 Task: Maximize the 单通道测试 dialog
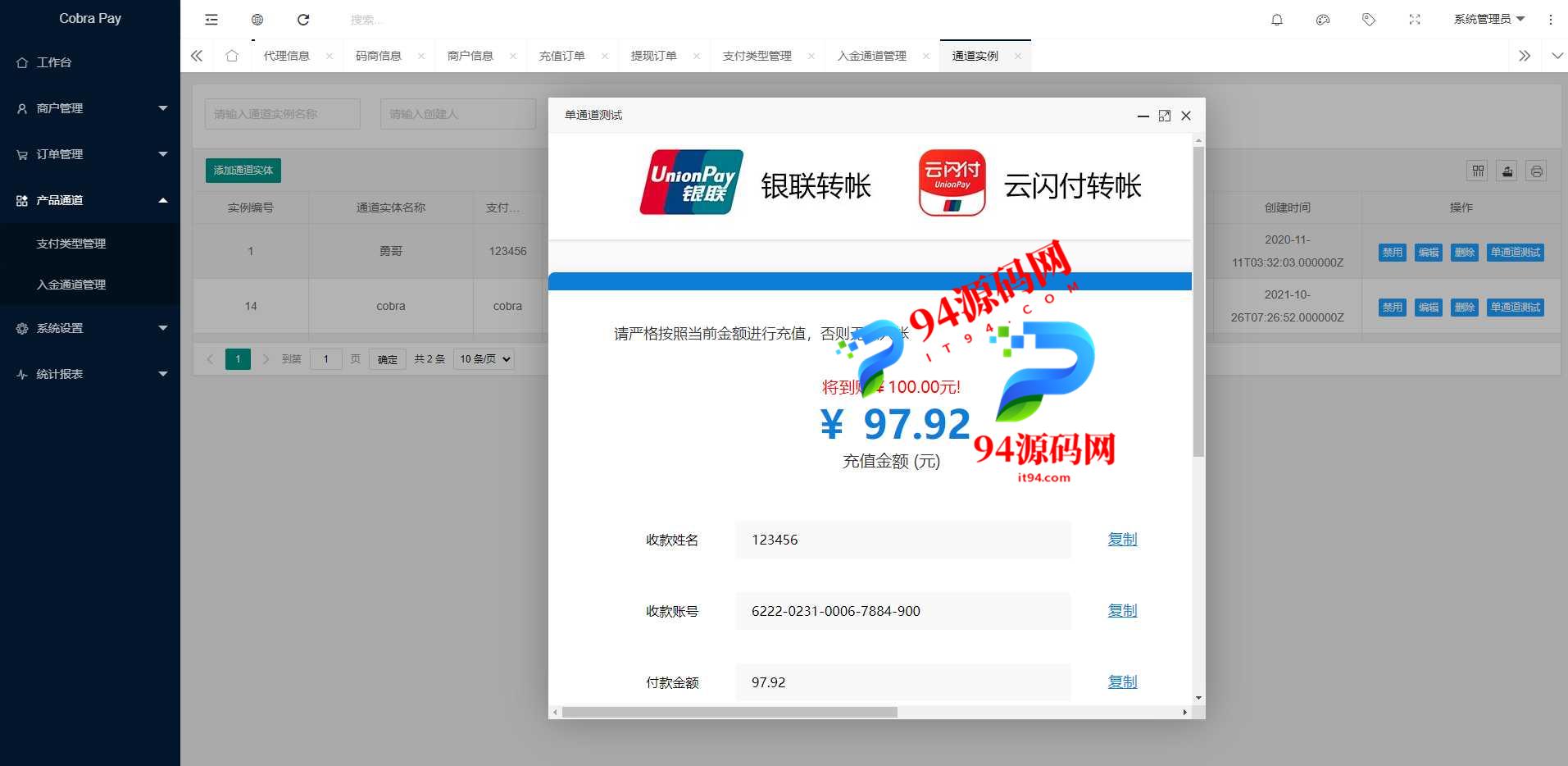[1165, 116]
